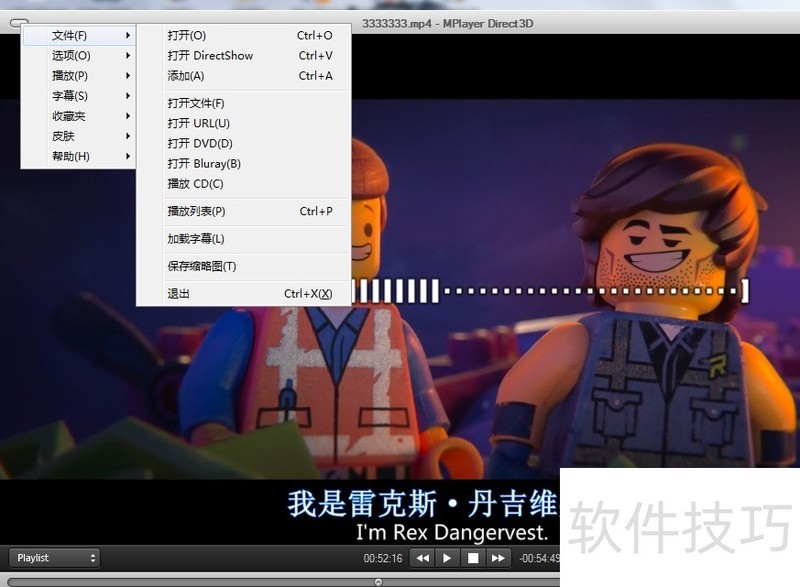The height and width of the screenshot is (587, 800).
Task: Click the title 3333333.mp4 - MPlayer Direct3D
Action: pyautogui.click(x=447, y=23)
